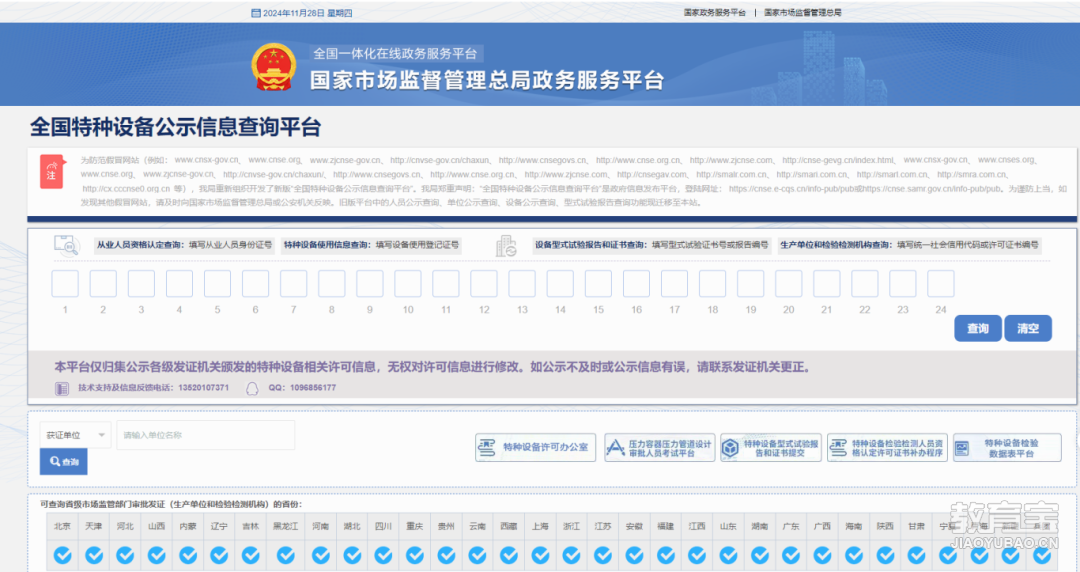Open the 获证单位 dropdown
The height and width of the screenshot is (572, 1080).
click(75, 435)
